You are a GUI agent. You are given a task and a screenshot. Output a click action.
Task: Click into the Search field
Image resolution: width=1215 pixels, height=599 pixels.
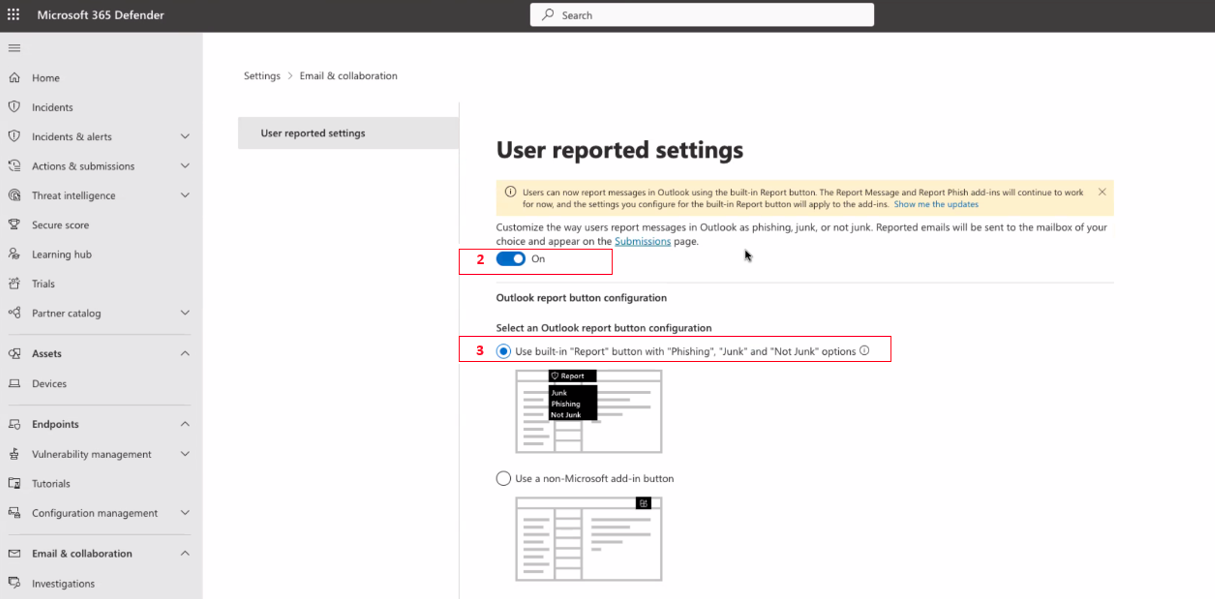coord(702,15)
